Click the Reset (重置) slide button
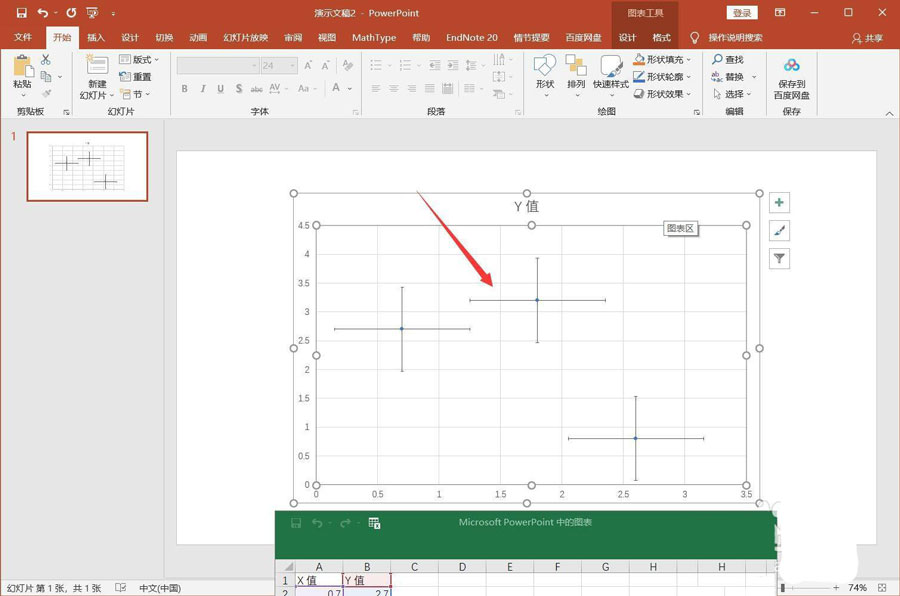The height and width of the screenshot is (596, 900). [136, 77]
